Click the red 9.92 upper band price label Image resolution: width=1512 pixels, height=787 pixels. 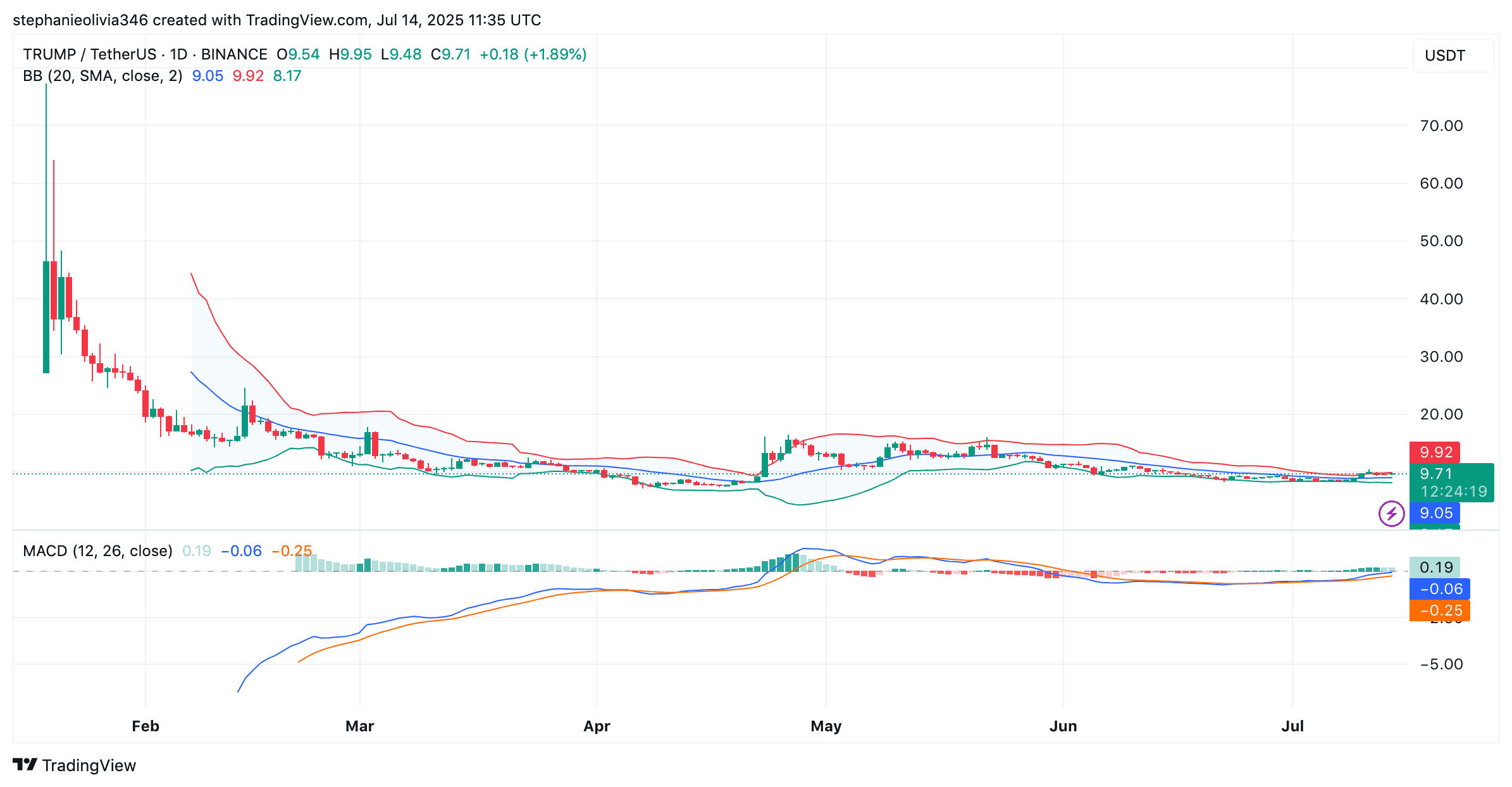1435,452
